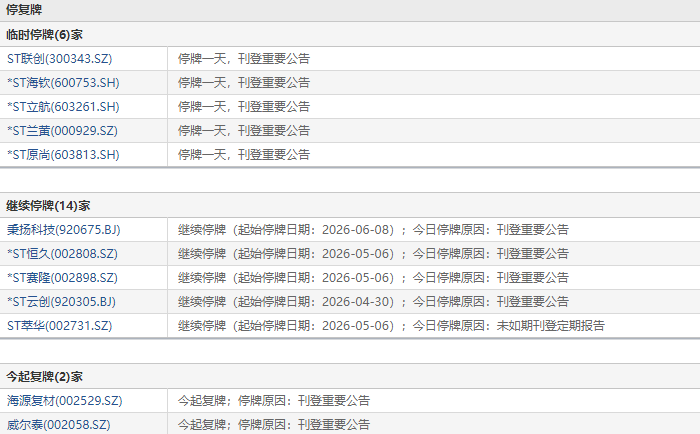The image size is (700, 434).
Task: Select the resumption text for 海源复材
Action: tap(274, 401)
